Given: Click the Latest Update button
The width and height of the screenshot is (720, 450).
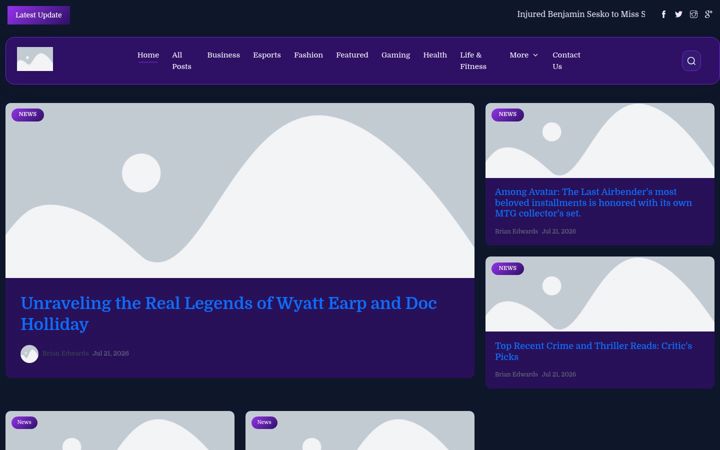Looking at the screenshot, I should (x=39, y=15).
